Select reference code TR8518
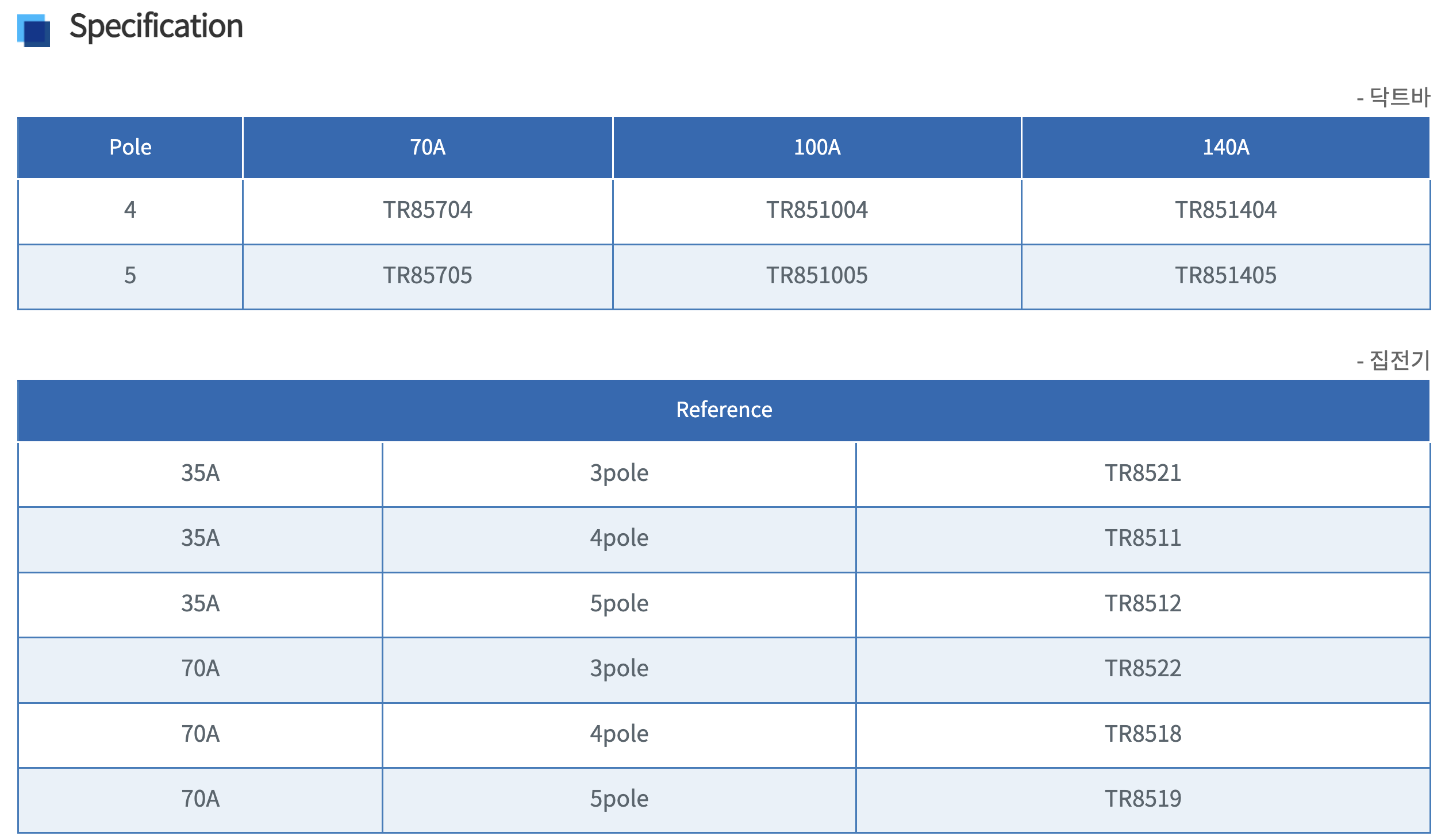The width and height of the screenshot is (1445, 840). 1143,734
